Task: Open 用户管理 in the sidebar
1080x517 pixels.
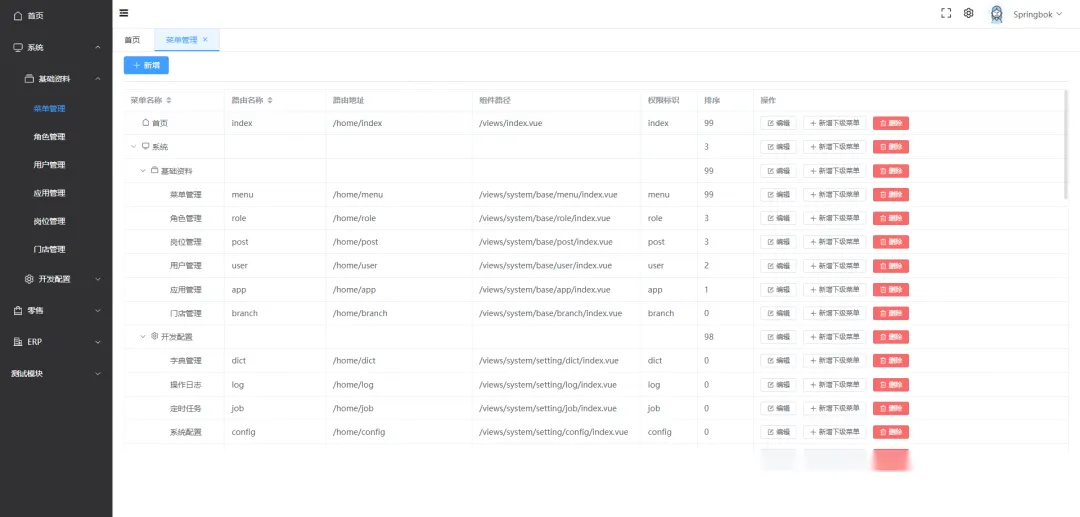Action: point(50,165)
